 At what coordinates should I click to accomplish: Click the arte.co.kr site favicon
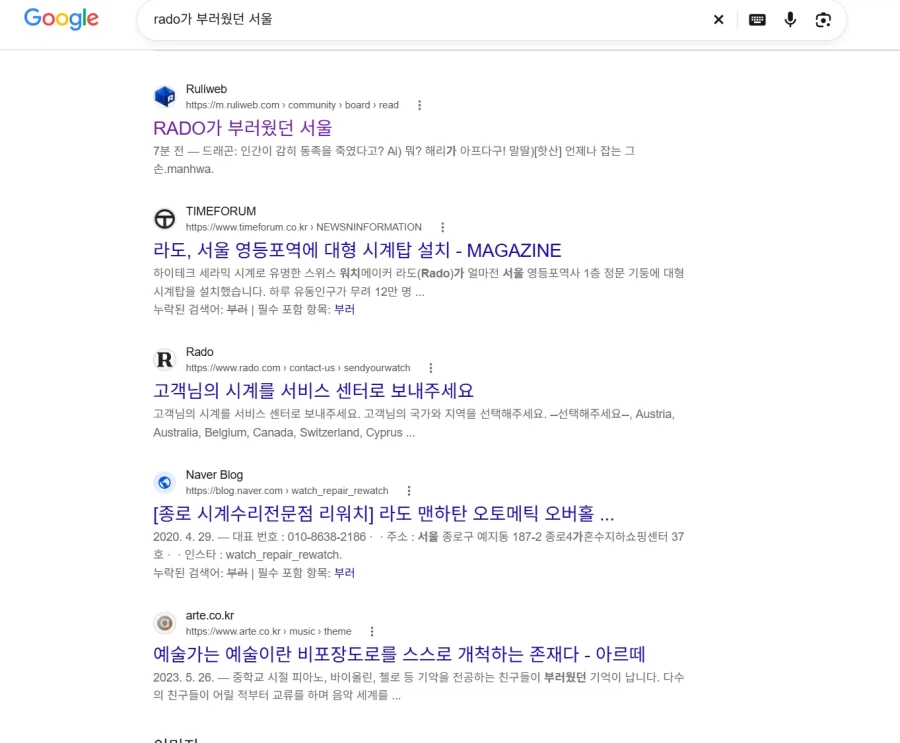(165, 623)
